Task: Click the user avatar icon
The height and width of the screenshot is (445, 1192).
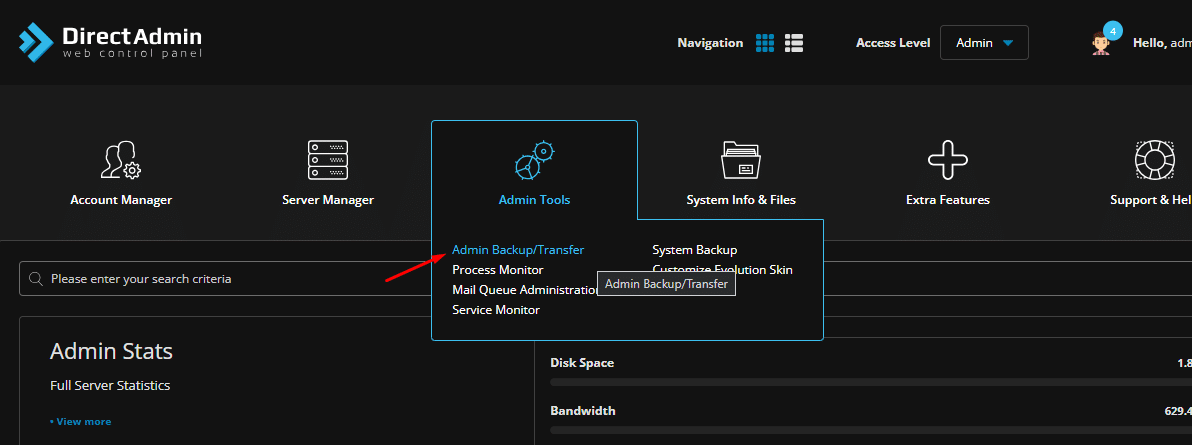Action: pyautogui.click(x=1099, y=44)
